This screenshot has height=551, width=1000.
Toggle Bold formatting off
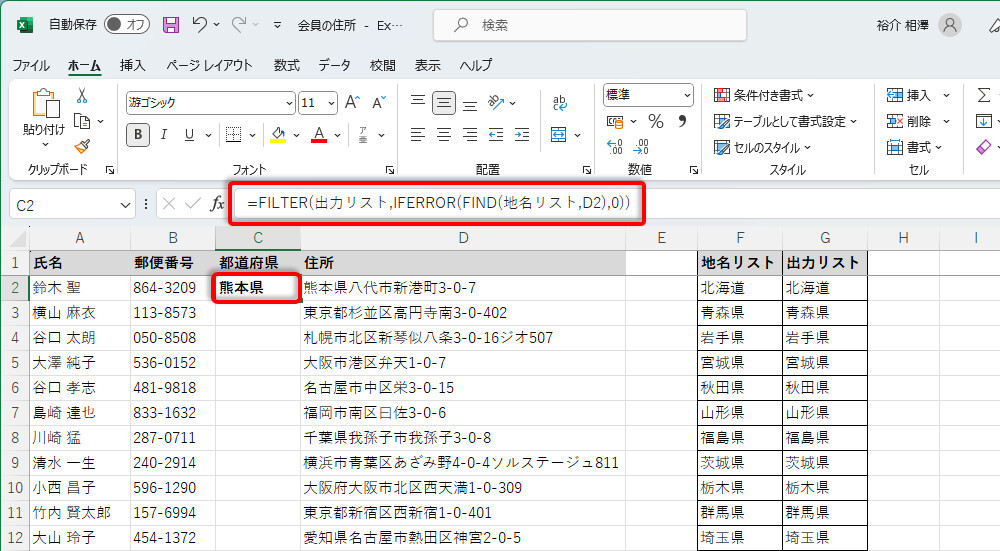click(138, 134)
